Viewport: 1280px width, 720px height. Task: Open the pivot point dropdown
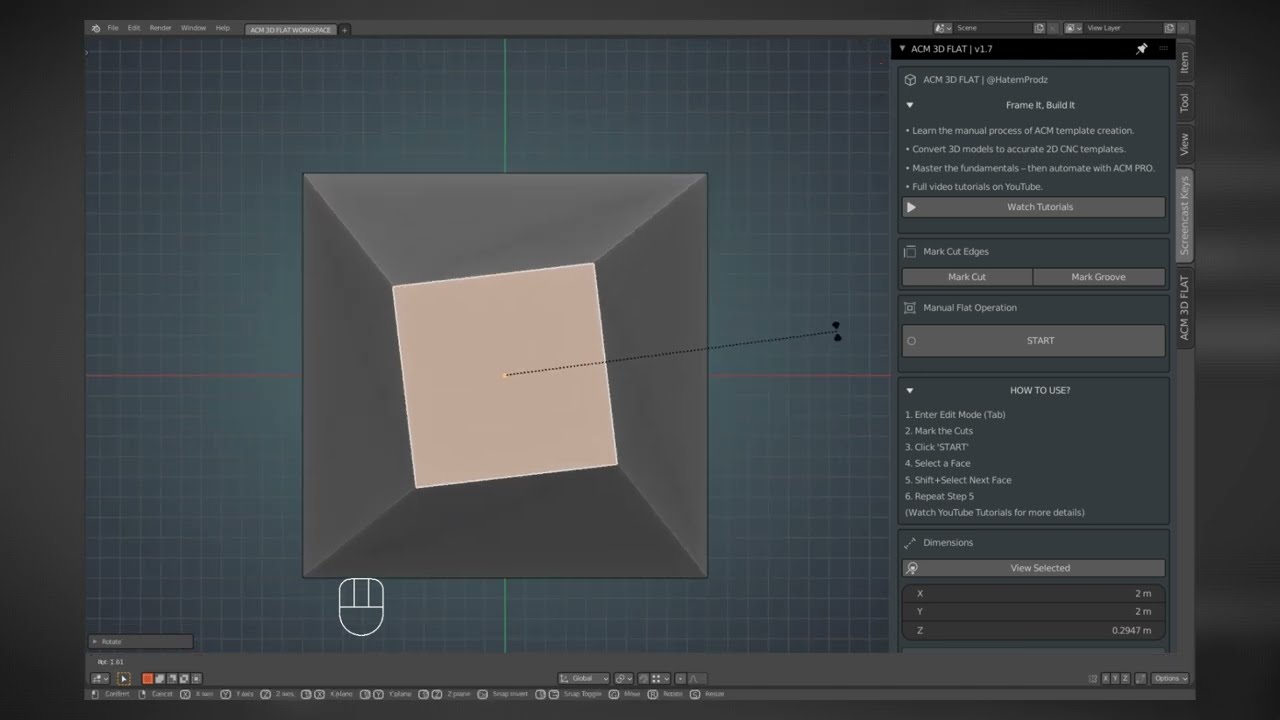pos(623,678)
